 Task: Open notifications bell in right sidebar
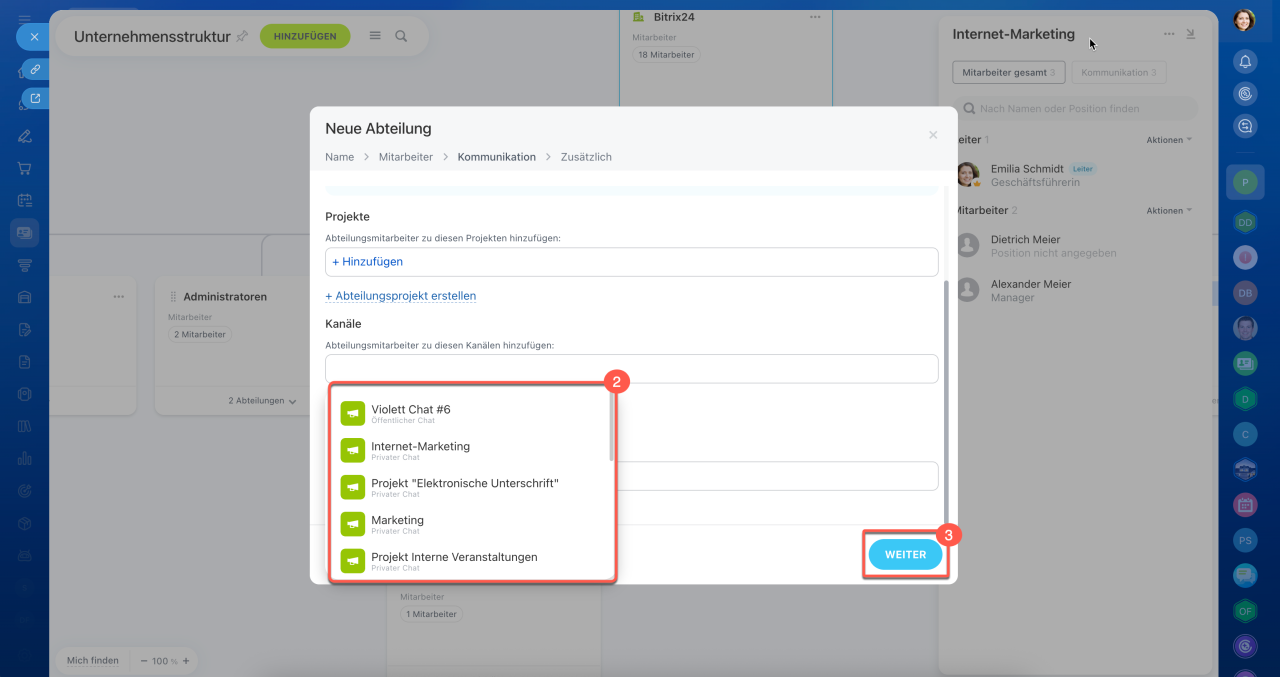pyautogui.click(x=1245, y=61)
